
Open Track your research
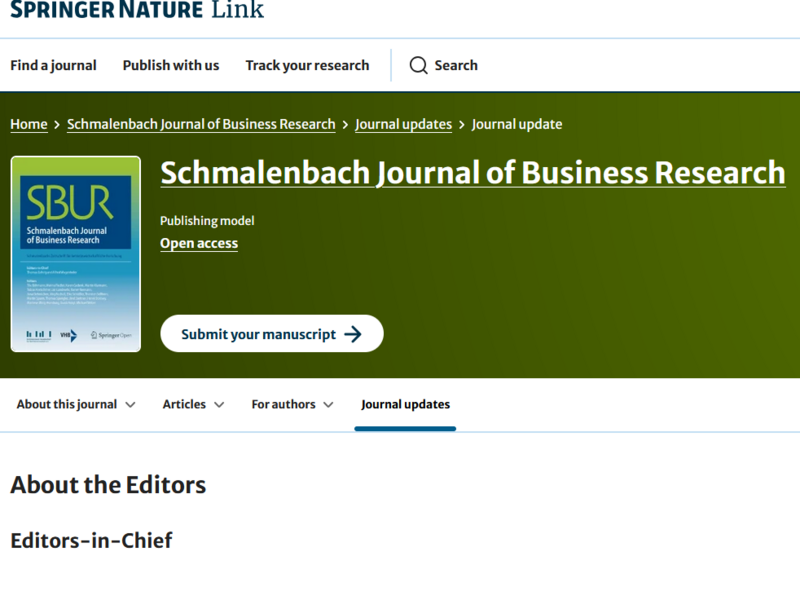307,65
